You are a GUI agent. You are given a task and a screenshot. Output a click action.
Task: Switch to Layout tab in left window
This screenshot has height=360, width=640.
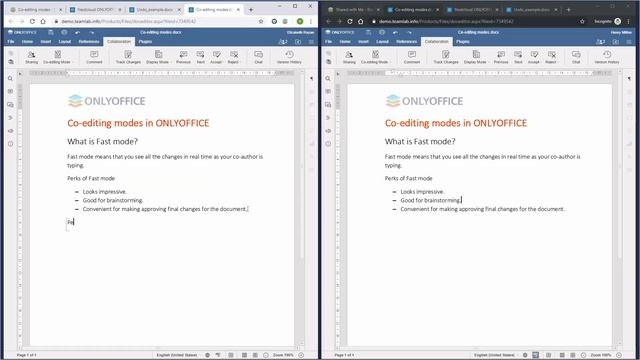pyautogui.click(x=64, y=42)
